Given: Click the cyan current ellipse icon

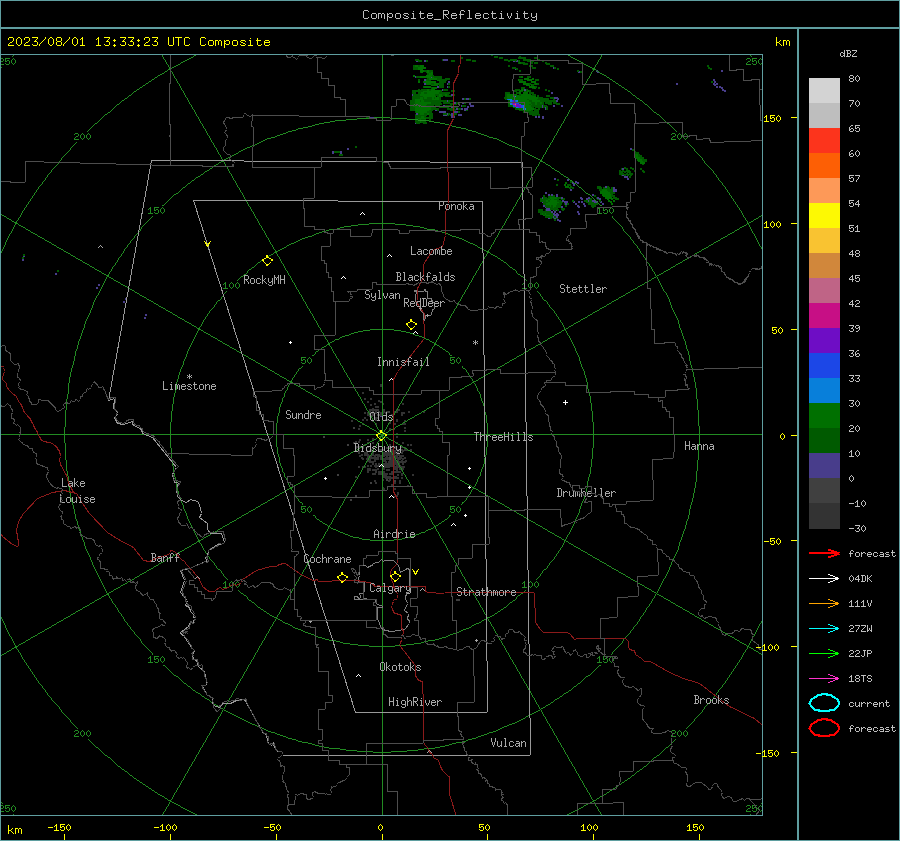Looking at the screenshot, I should [824, 703].
